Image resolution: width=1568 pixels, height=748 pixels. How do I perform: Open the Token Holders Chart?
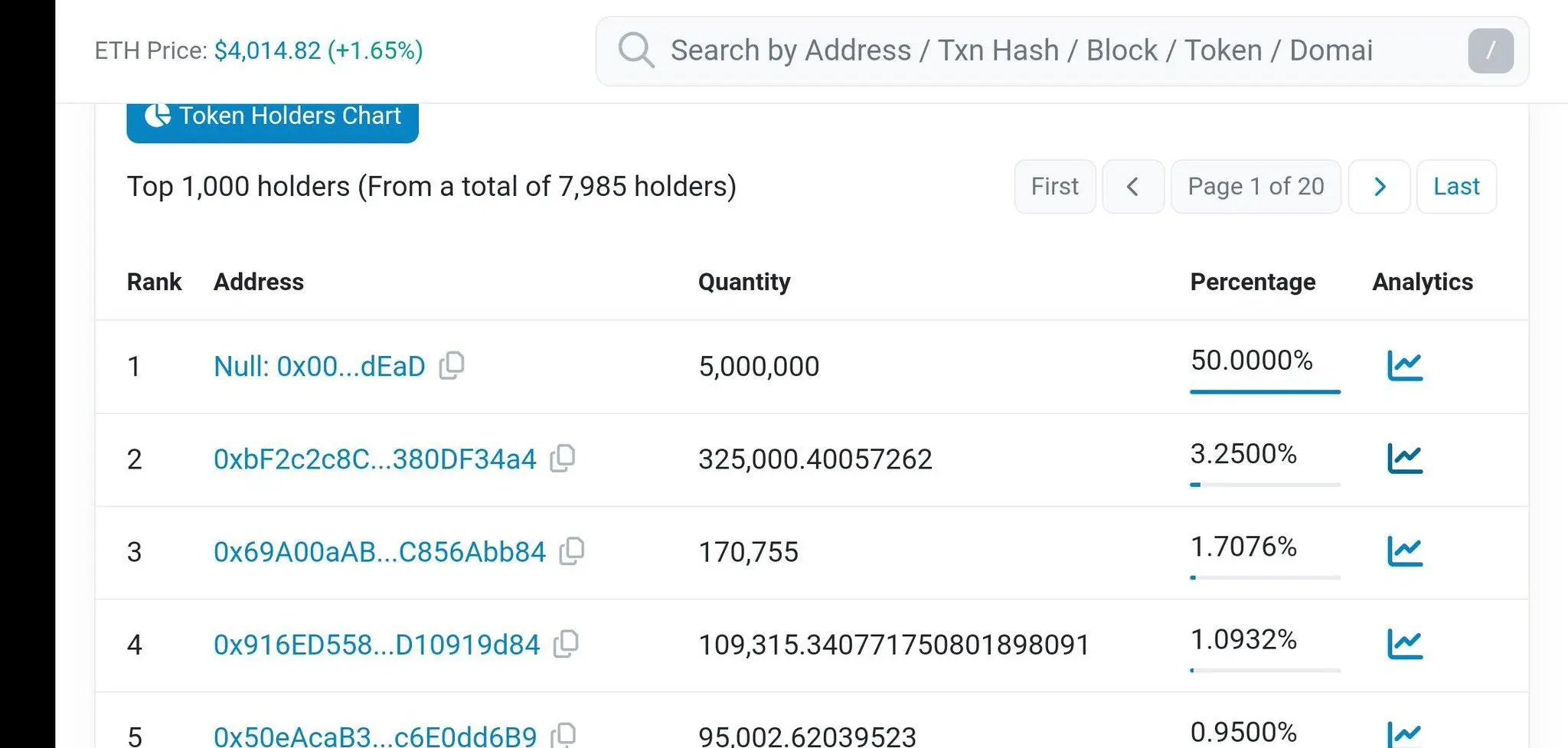273,117
